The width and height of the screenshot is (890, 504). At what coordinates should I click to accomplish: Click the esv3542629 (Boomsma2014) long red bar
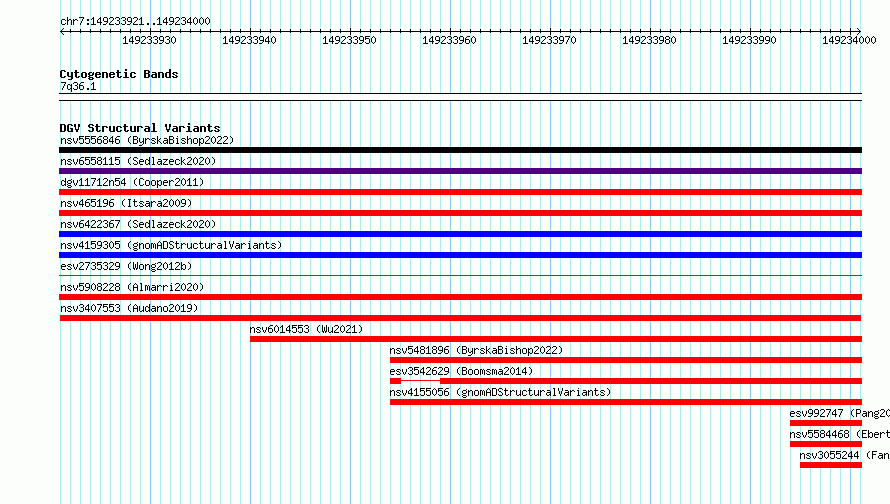(651, 381)
